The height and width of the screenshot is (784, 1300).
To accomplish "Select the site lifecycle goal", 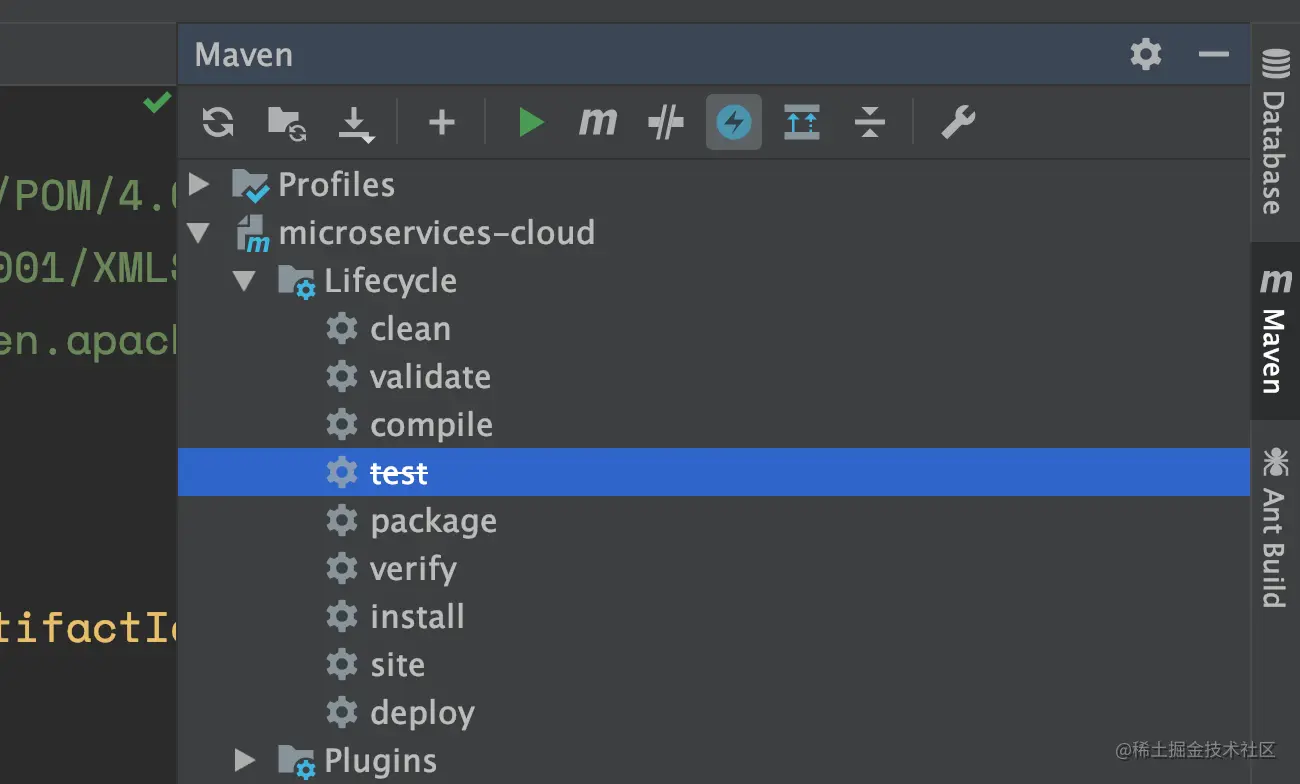I will [397, 664].
